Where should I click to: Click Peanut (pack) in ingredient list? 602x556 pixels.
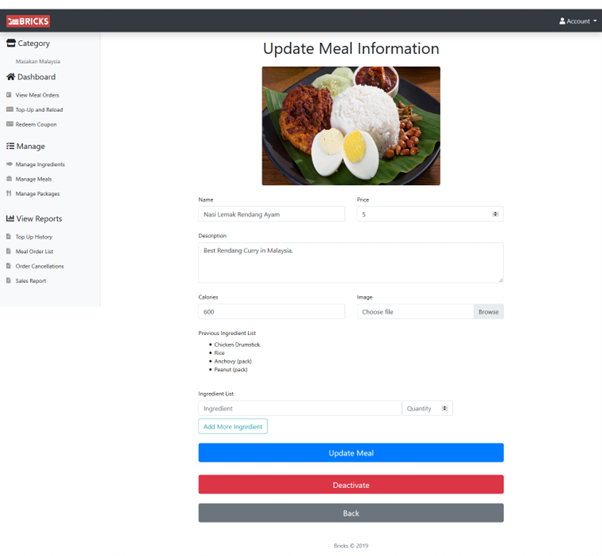click(x=231, y=369)
